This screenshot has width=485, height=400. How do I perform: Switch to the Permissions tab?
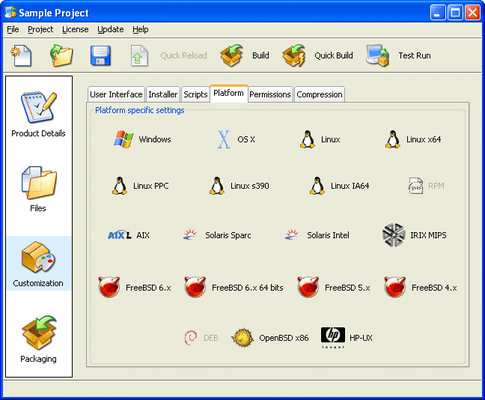pyautogui.click(x=270, y=94)
